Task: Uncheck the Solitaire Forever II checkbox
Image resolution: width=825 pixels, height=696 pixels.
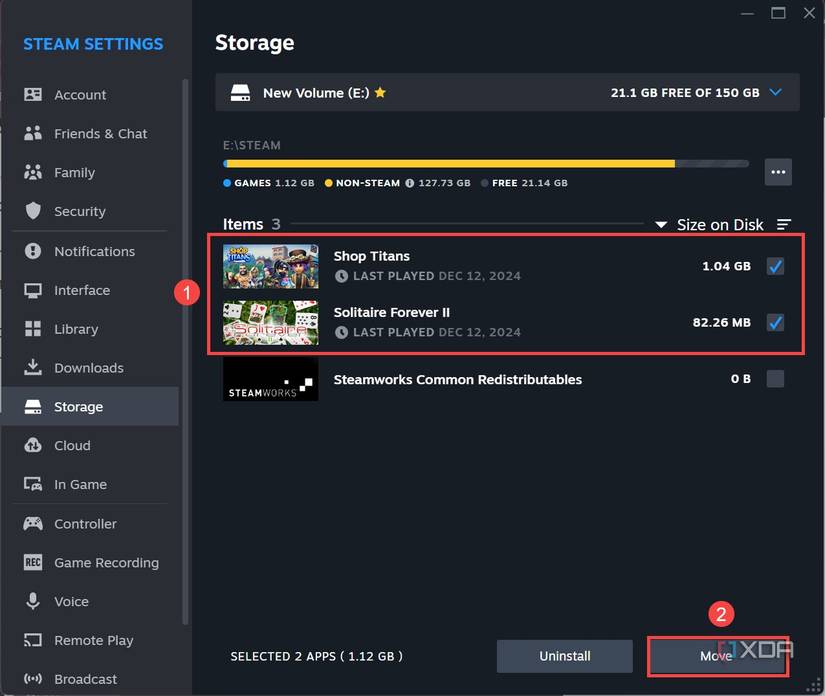Action: click(x=775, y=322)
